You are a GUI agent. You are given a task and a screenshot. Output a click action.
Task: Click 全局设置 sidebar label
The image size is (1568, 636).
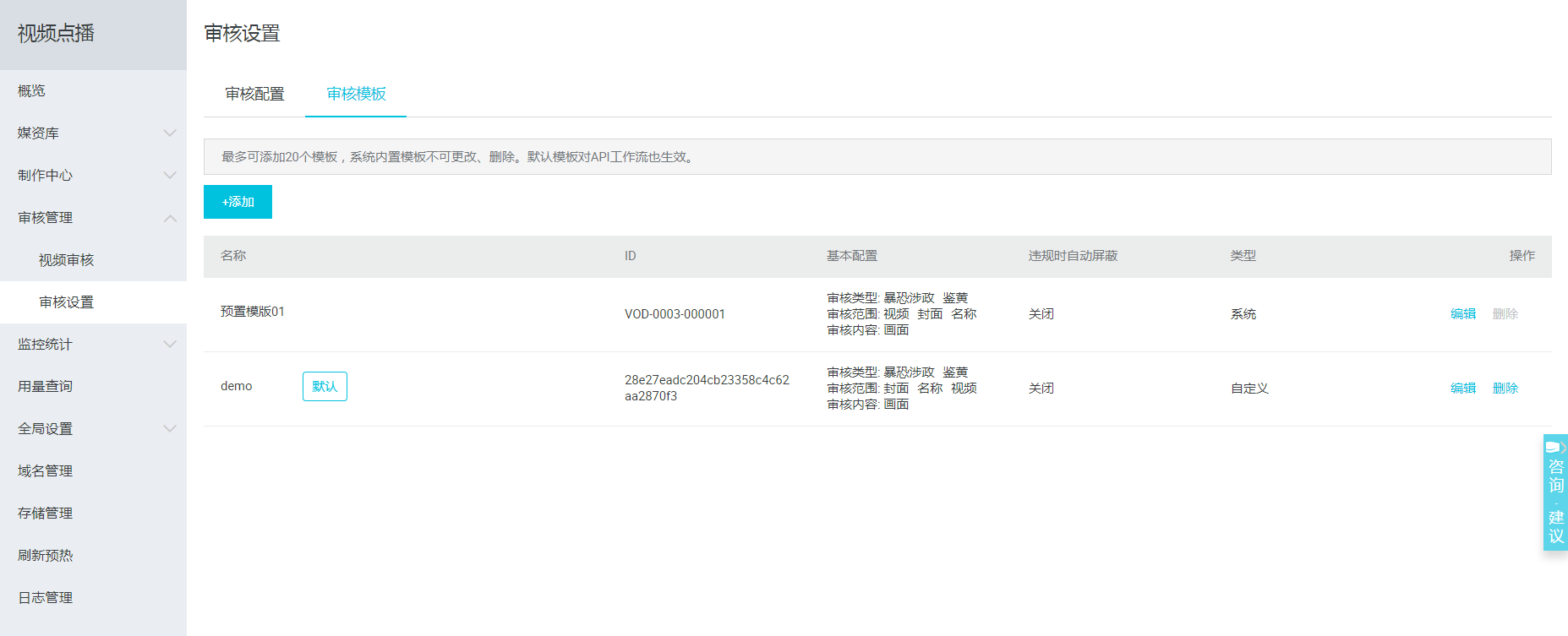click(45, 428)
